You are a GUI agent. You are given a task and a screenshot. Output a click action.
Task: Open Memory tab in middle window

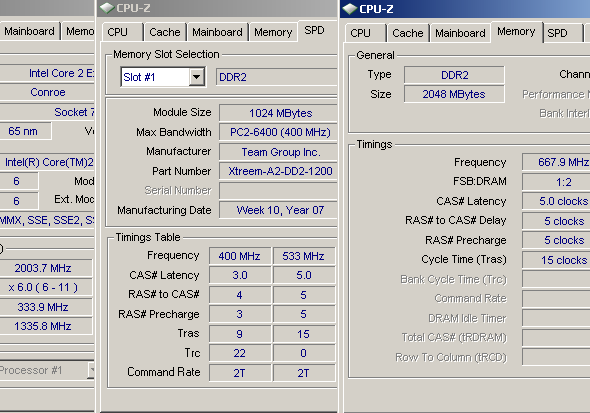[x=273, y=32]
